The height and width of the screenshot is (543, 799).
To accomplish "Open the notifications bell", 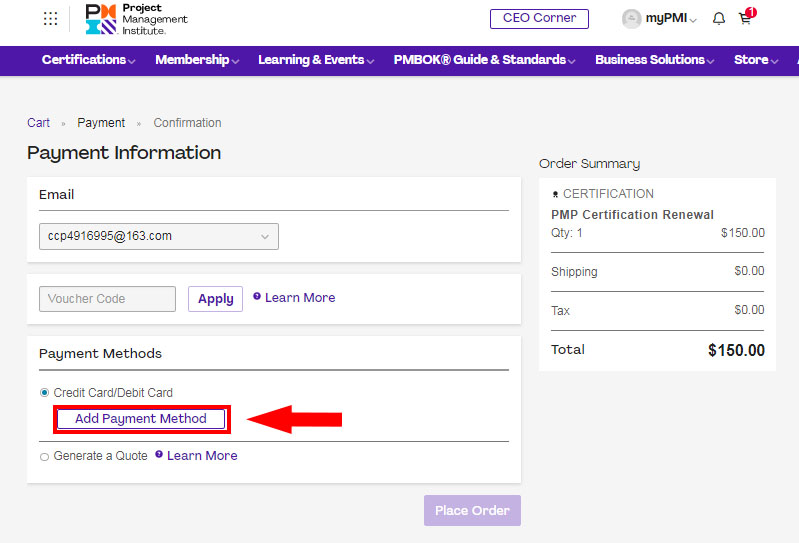I will (718, 19).
